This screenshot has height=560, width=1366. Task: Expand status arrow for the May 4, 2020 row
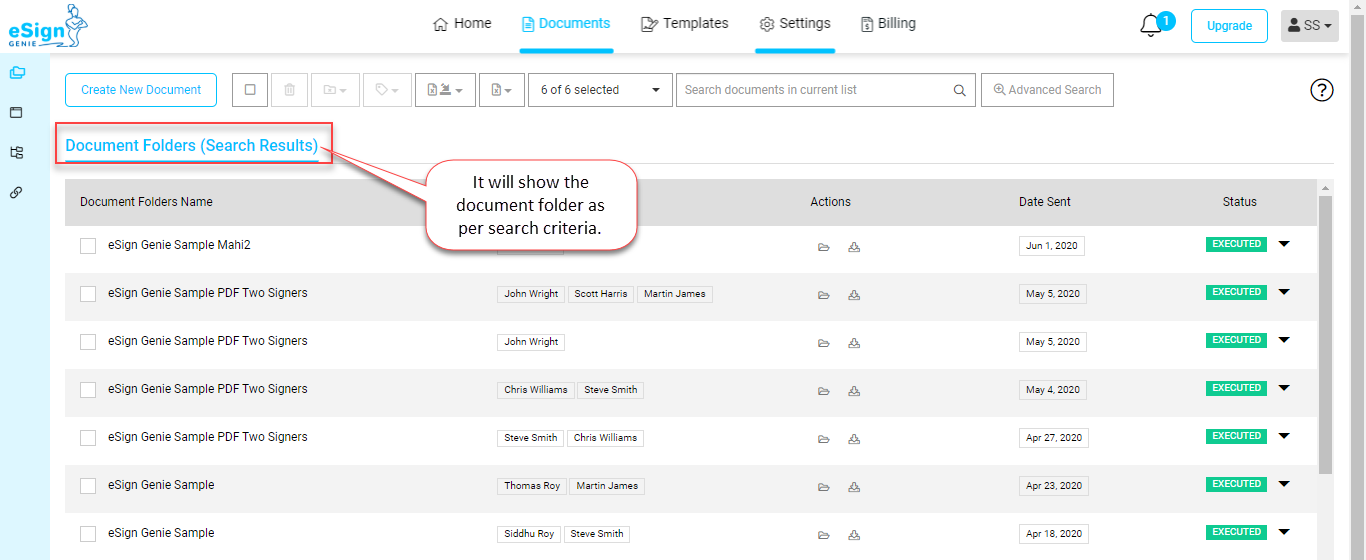click(1284, 388)
